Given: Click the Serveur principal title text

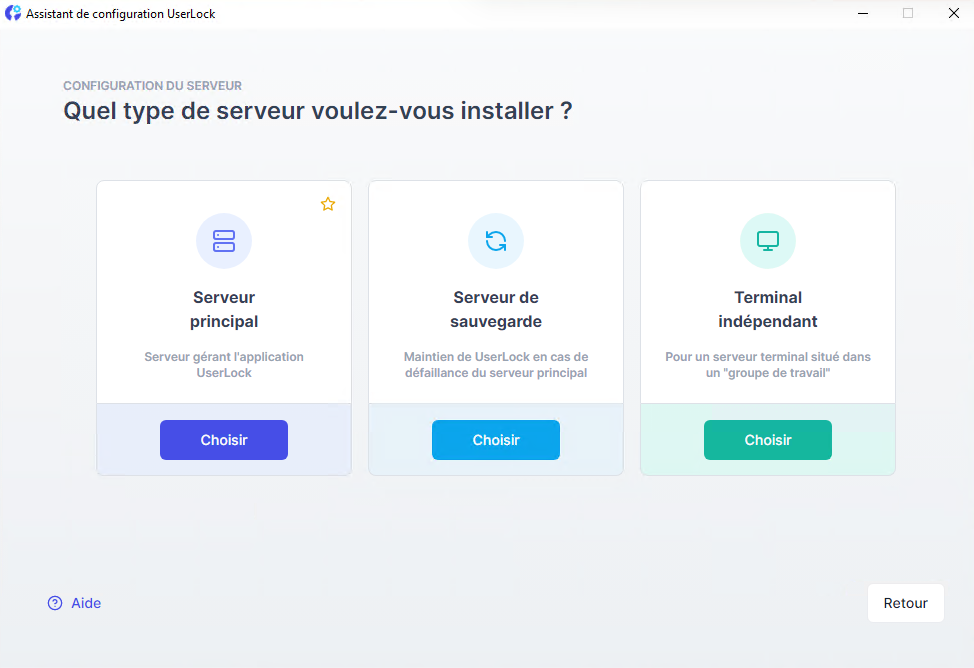Looking at the screenshot, I should [223, 308].
